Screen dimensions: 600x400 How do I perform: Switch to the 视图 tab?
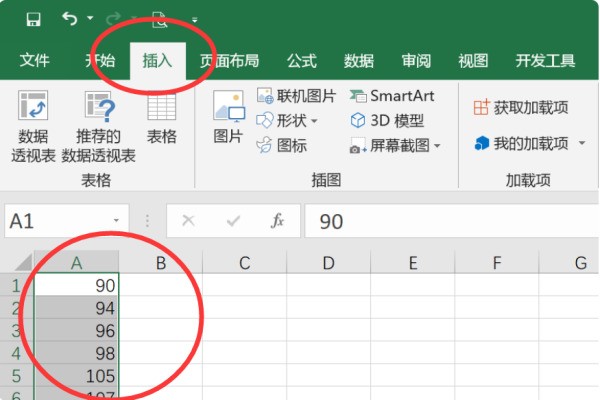(x=474, y=60)
